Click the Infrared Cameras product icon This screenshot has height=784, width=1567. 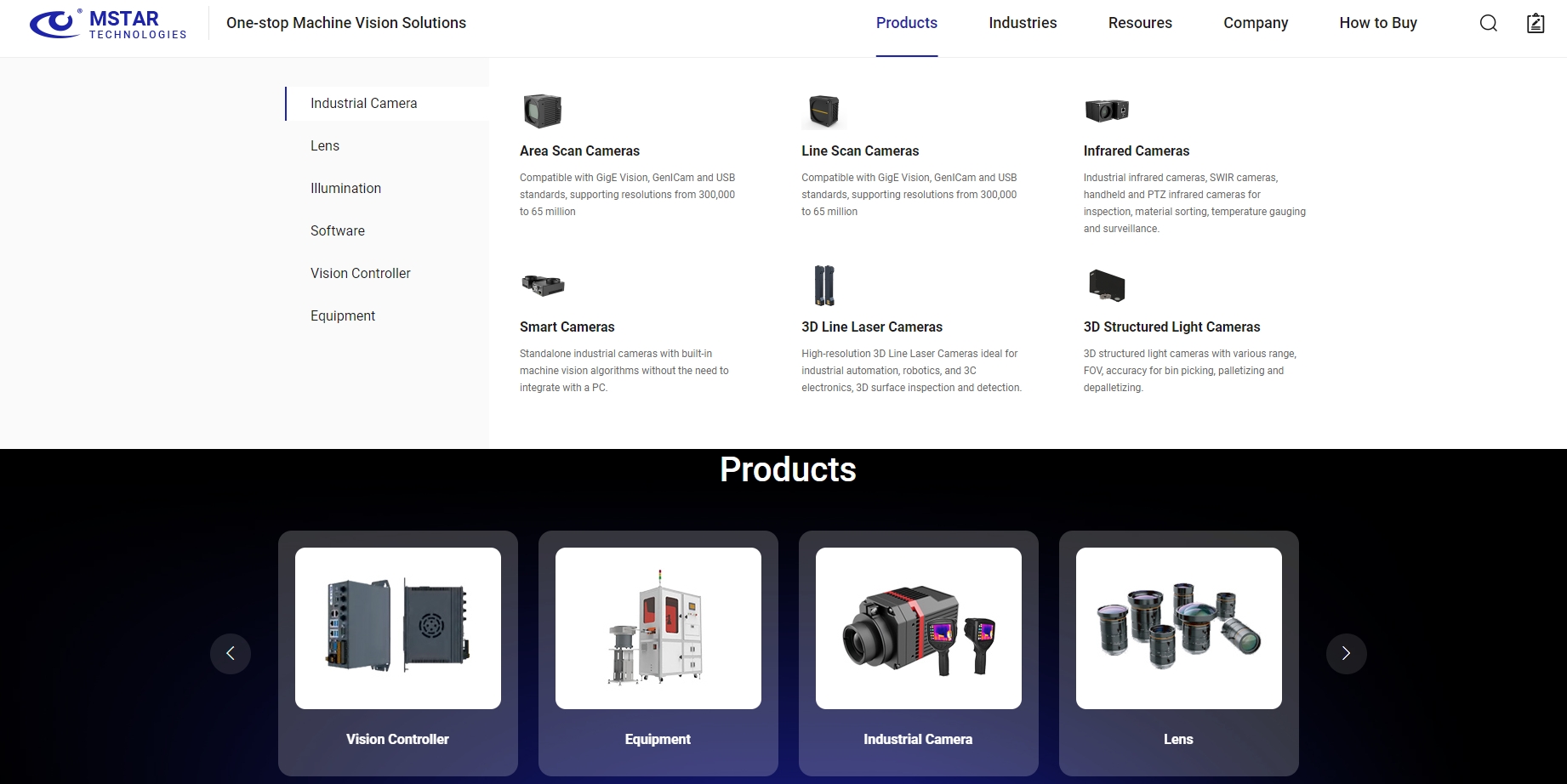1107,111
